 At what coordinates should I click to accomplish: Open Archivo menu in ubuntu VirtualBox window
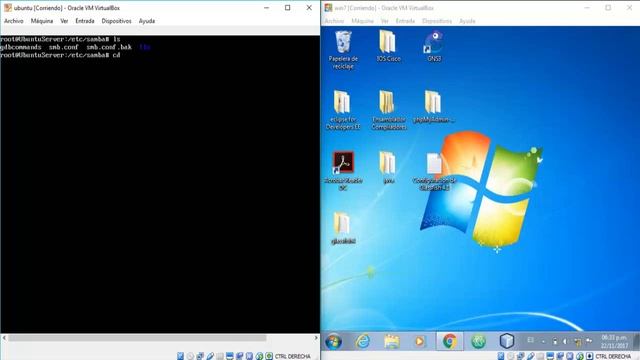click(13, 21)
